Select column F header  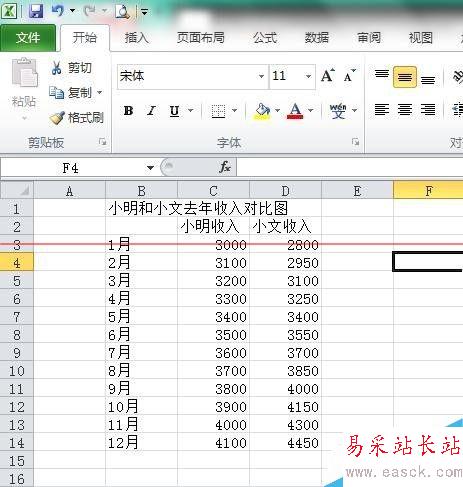428,191
